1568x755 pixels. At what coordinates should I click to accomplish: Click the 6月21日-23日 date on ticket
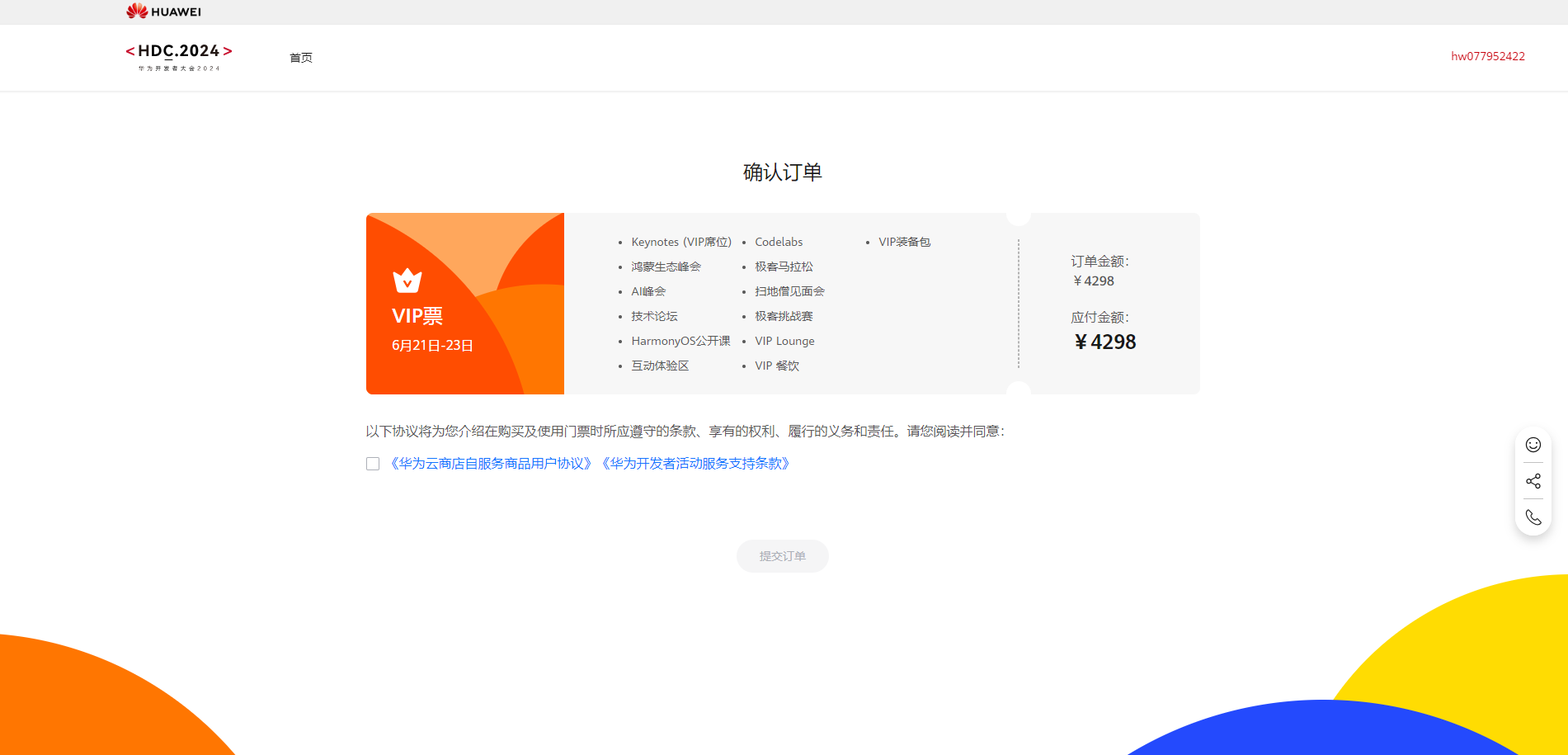pos(432,345)
